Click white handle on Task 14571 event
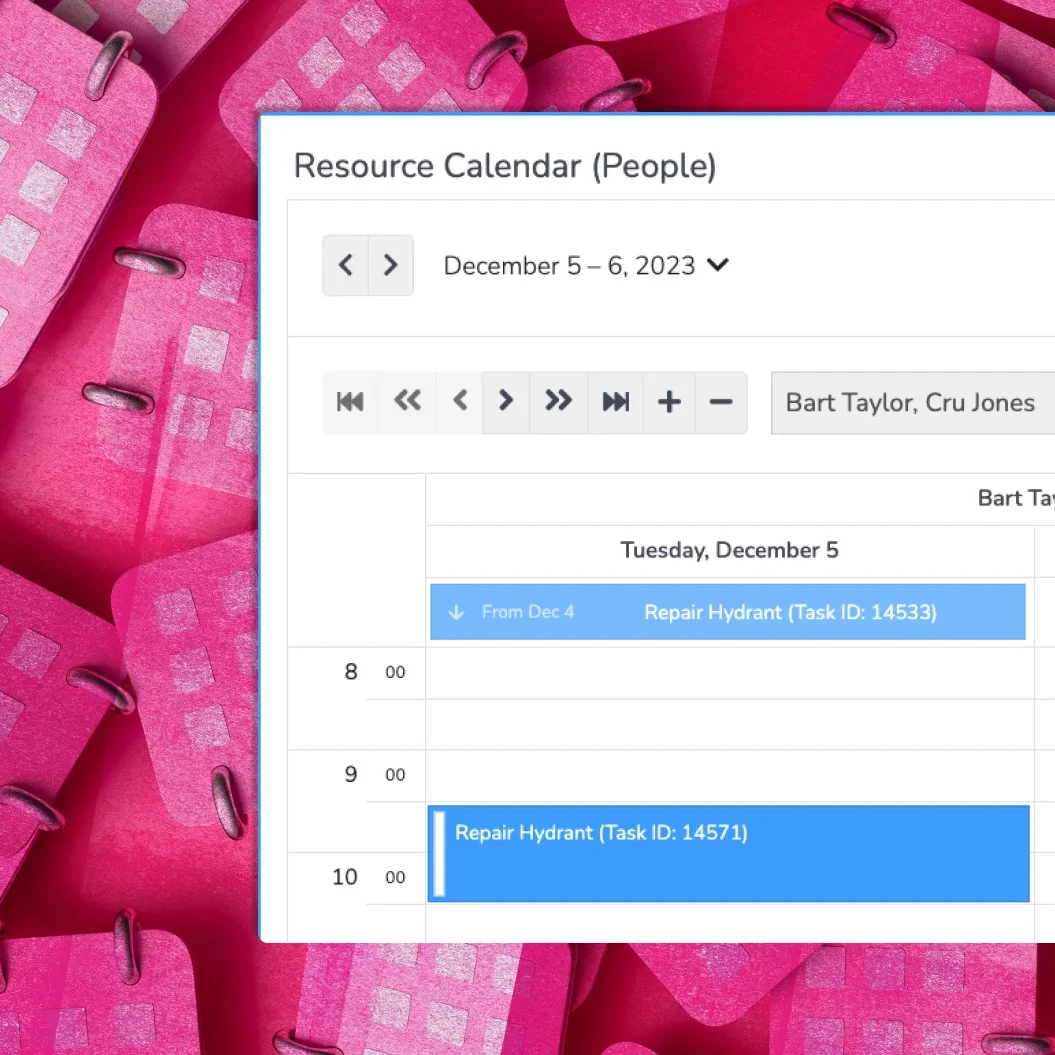Image resolution: width=1055 pixels, height=1055 pixels. point(438,854)
